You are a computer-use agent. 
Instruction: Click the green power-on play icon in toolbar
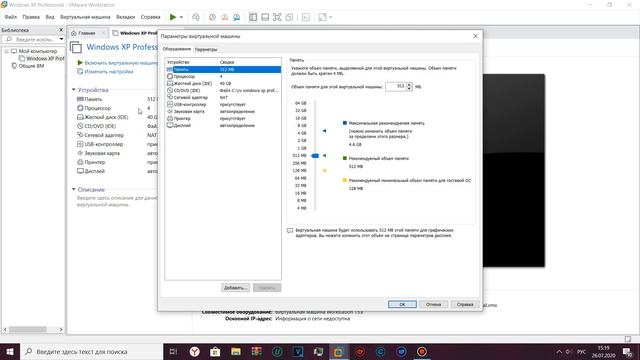coord(173,17)
